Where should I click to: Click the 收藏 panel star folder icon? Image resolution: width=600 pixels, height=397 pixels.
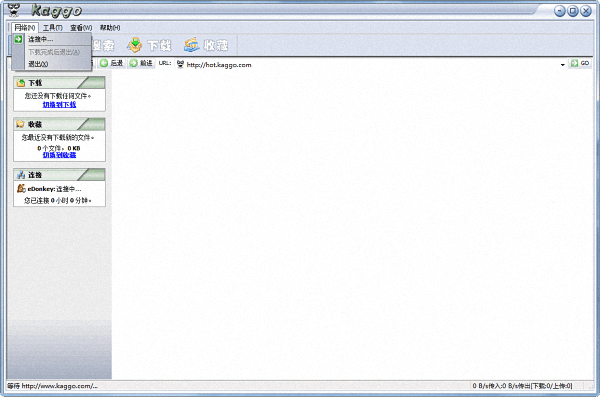click(x=20, y=124)
